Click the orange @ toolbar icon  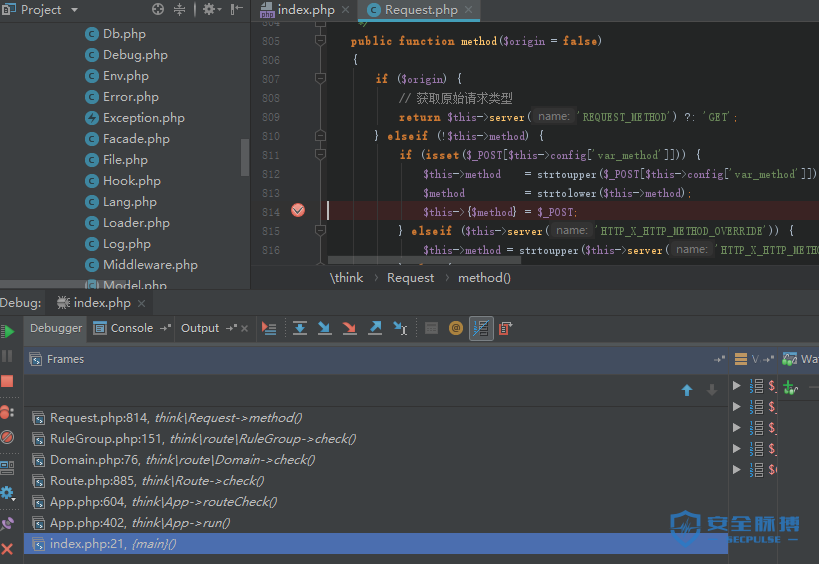click(456, 328)
